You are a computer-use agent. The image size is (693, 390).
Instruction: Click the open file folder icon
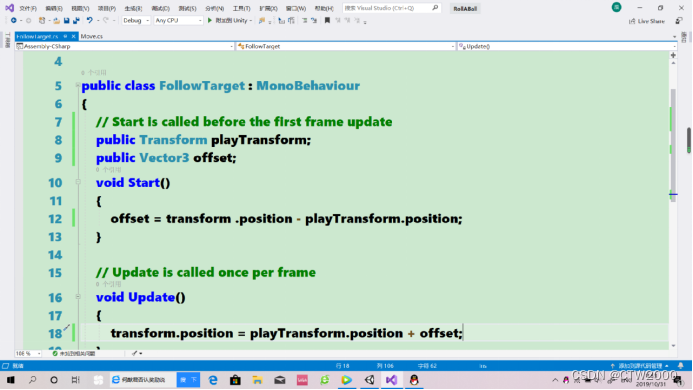click(56, 20)
